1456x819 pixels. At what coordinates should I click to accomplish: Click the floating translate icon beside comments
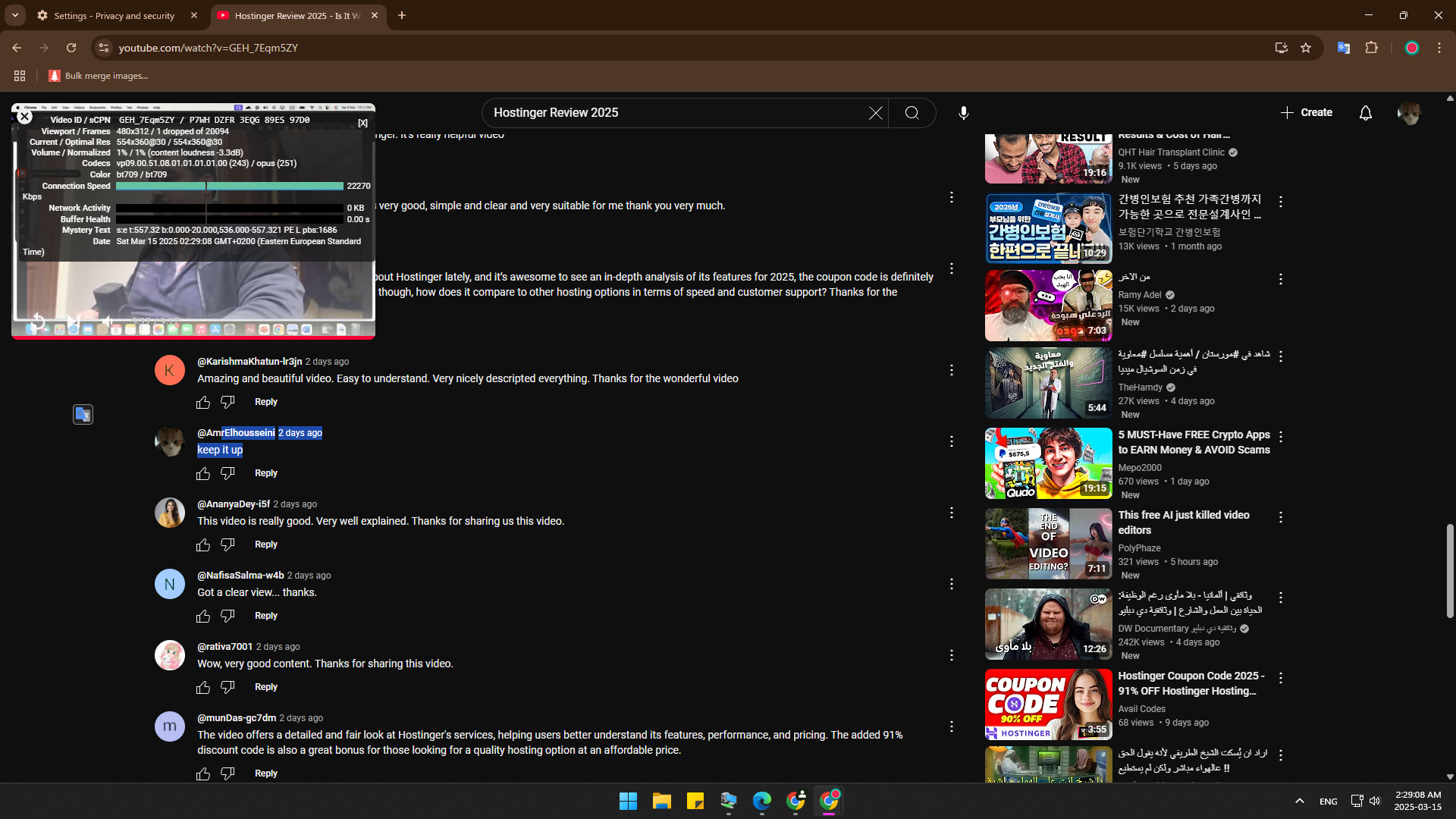pyautogui.click(x=83, y=414)
